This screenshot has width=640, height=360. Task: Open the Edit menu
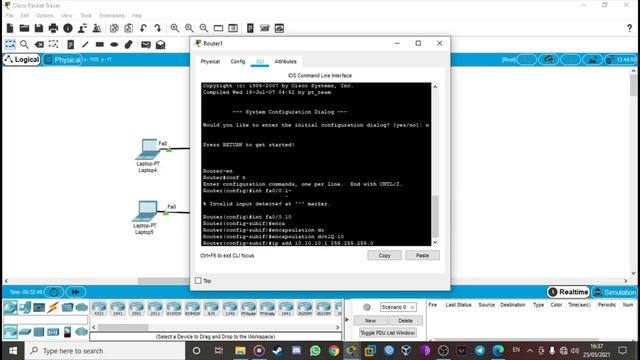24,16
